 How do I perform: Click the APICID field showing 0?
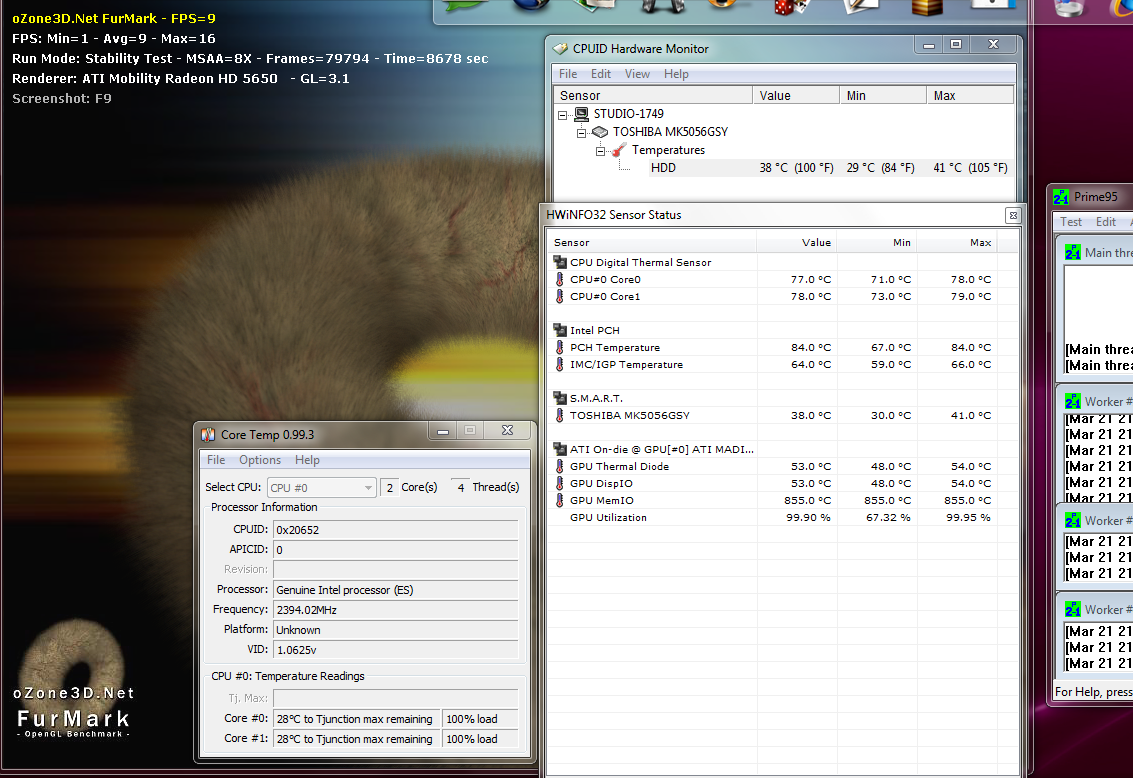coord(396,550)
